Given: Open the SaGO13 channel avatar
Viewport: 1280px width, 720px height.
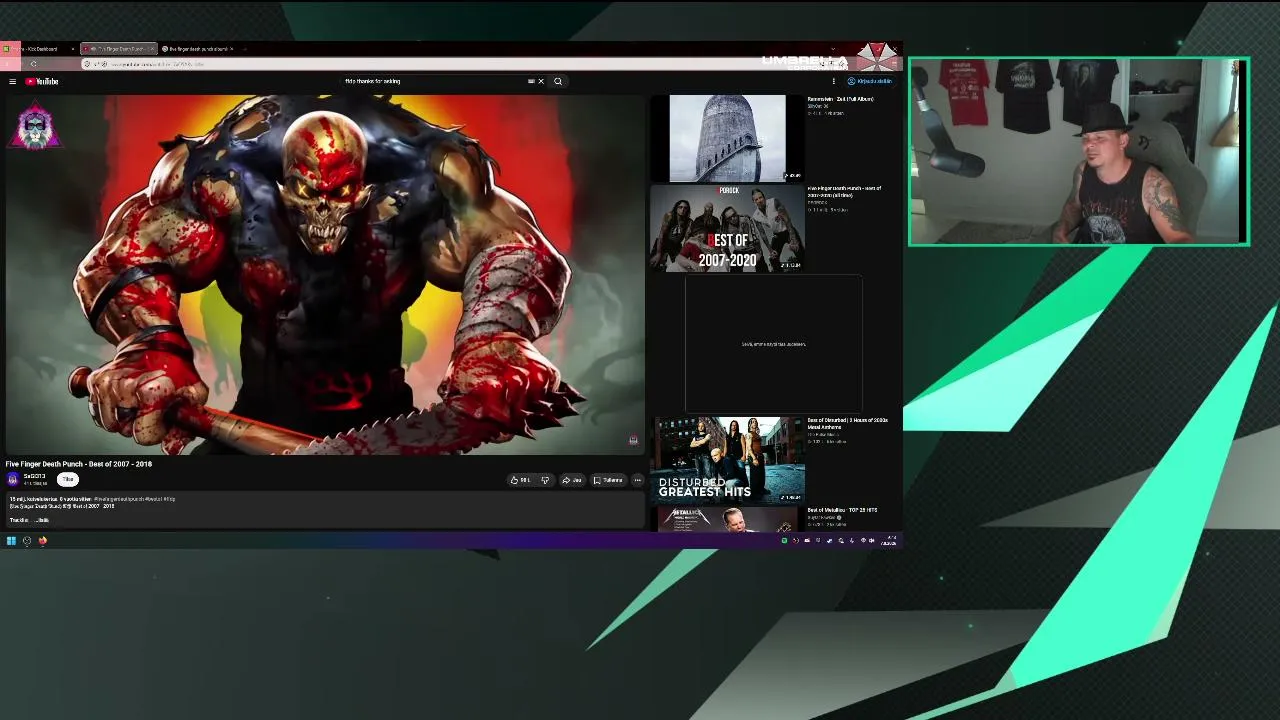Looking at the screenshot, I should 13,480.
